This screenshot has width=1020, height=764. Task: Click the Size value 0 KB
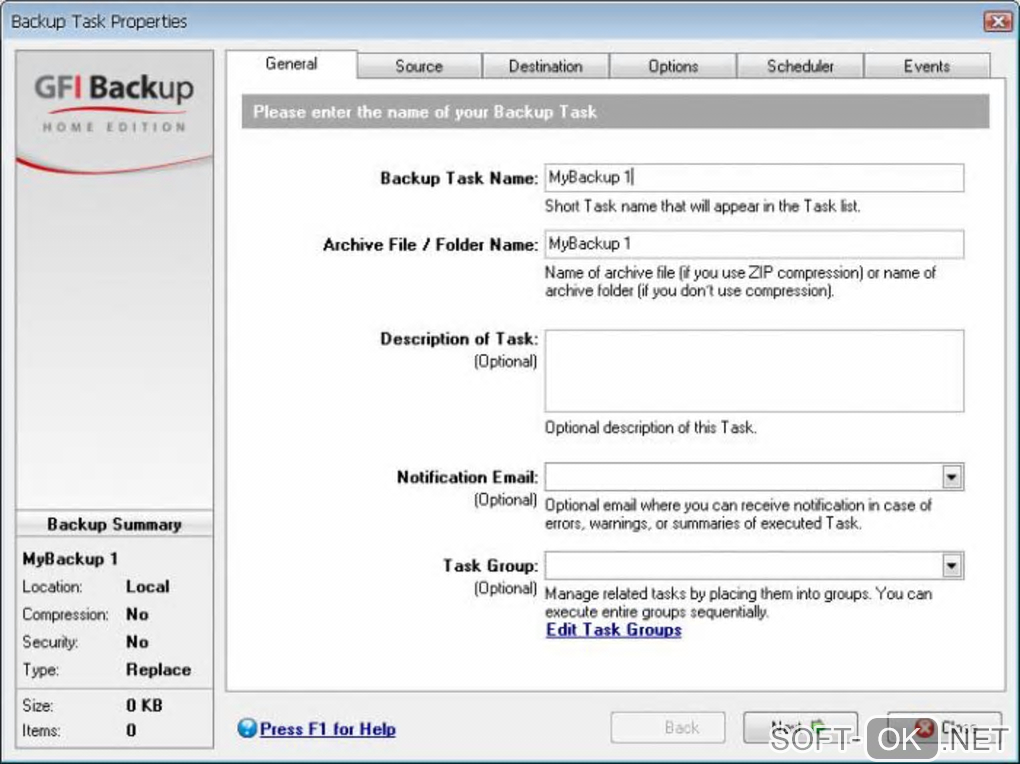(144, 705)
